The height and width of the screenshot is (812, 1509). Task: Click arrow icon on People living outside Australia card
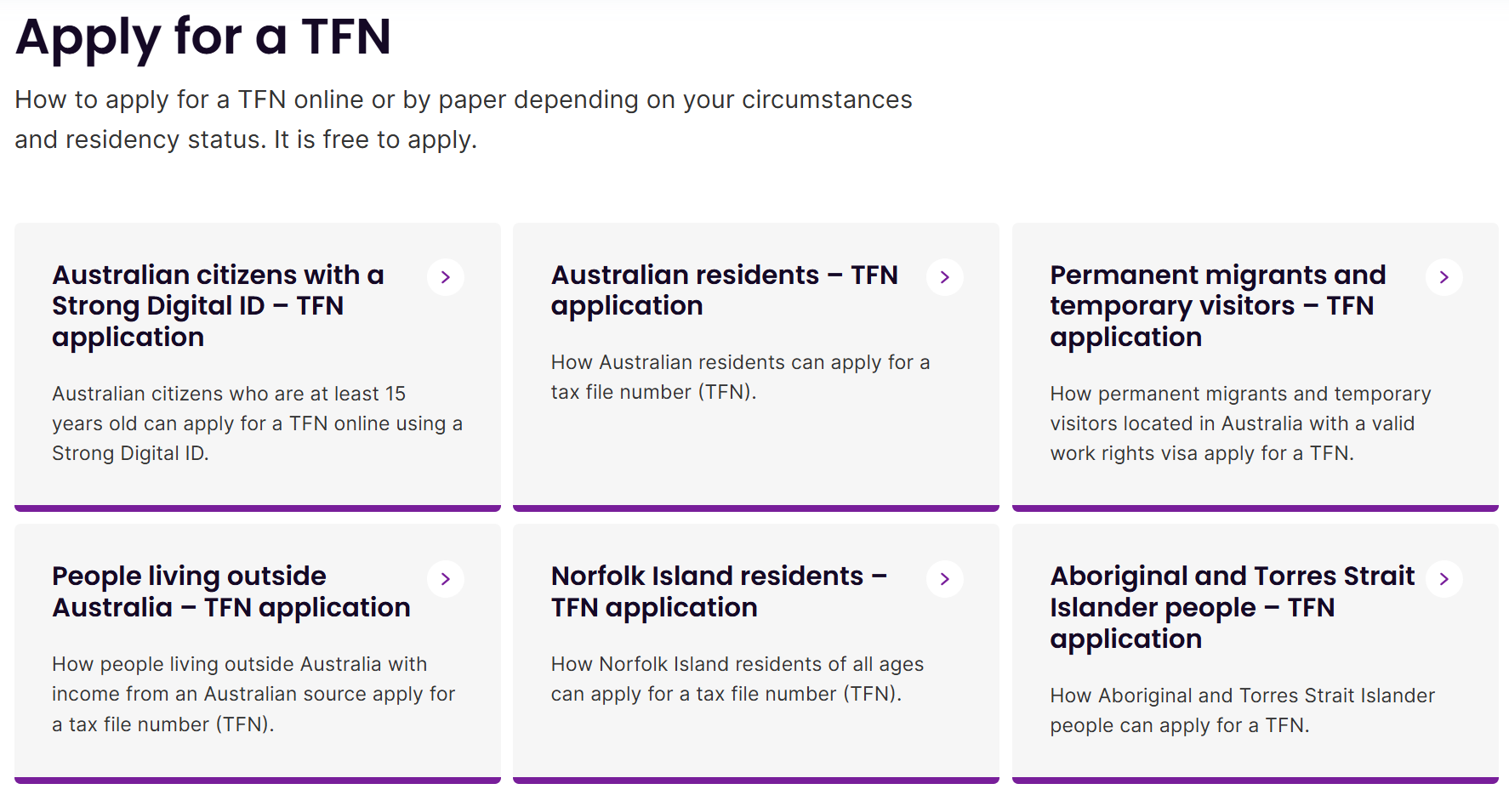coord(445,579)
